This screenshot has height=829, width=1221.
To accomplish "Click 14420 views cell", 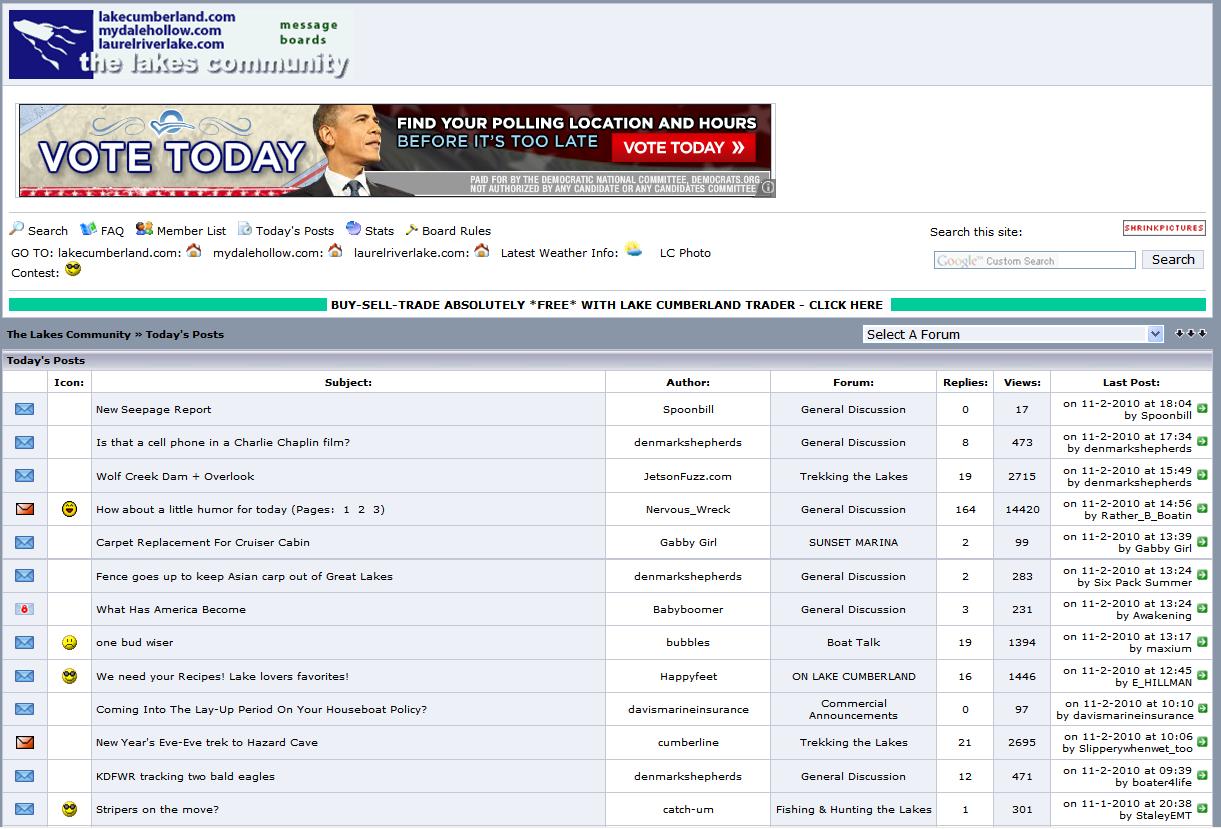I will [x=1022, y=509].
